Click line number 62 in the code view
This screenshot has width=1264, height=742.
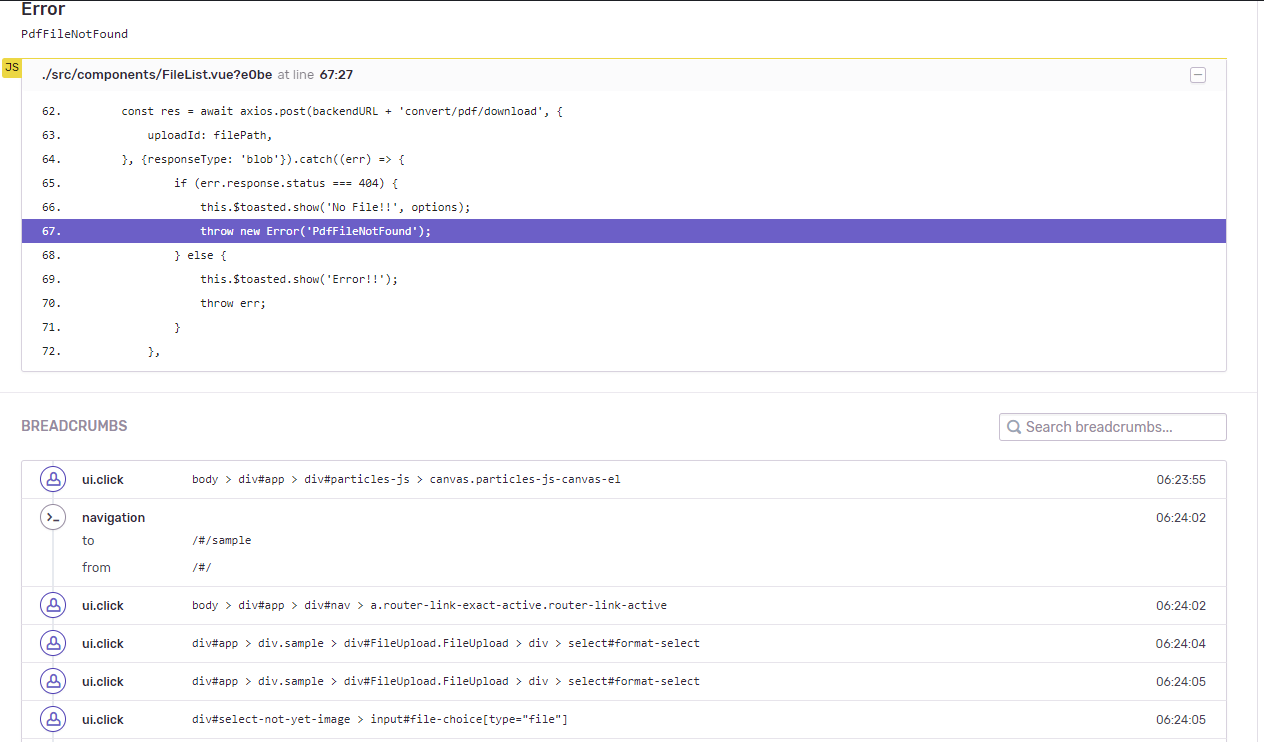coord(50,111)
